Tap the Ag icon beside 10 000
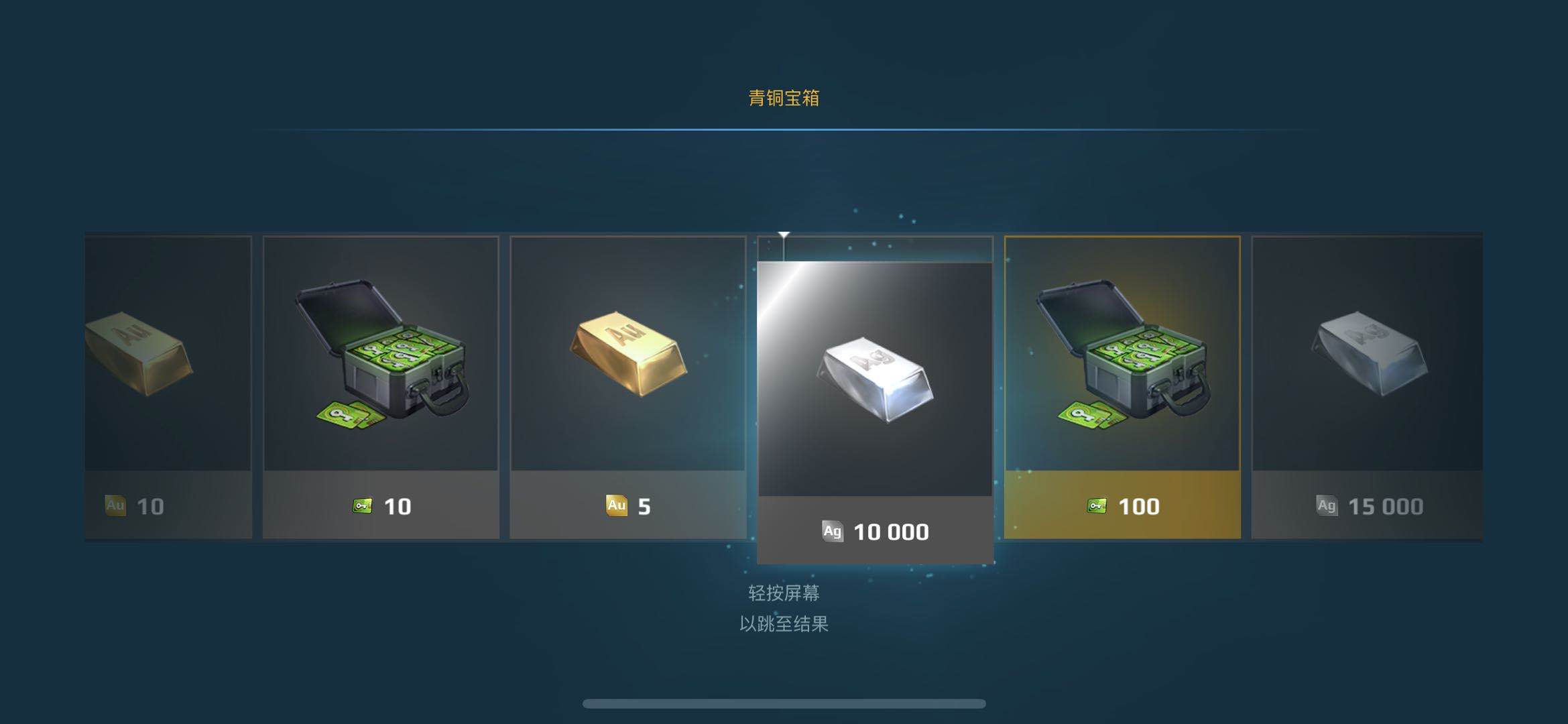Image resolution: width=1568 pixels, height=724 pixels. 833,532
